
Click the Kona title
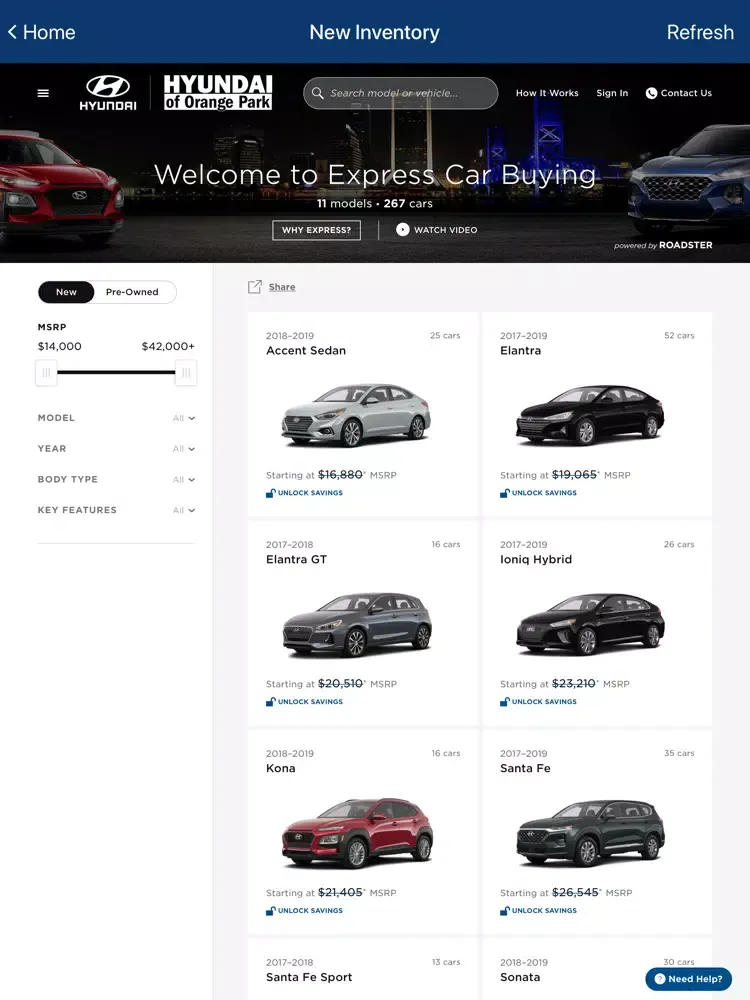[x=281, y=768]
